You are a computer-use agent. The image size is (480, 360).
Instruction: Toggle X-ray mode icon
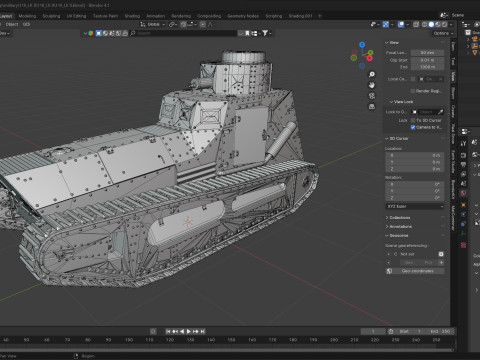[416, 24]
